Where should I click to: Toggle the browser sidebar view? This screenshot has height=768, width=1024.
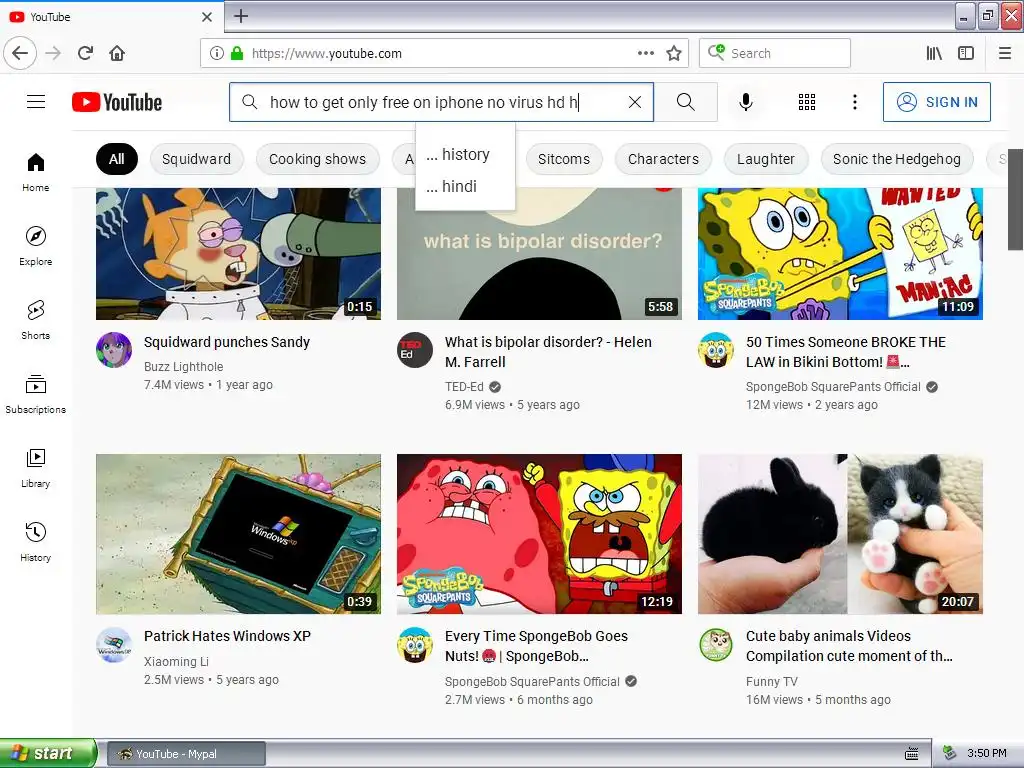[x=966, y=54]
